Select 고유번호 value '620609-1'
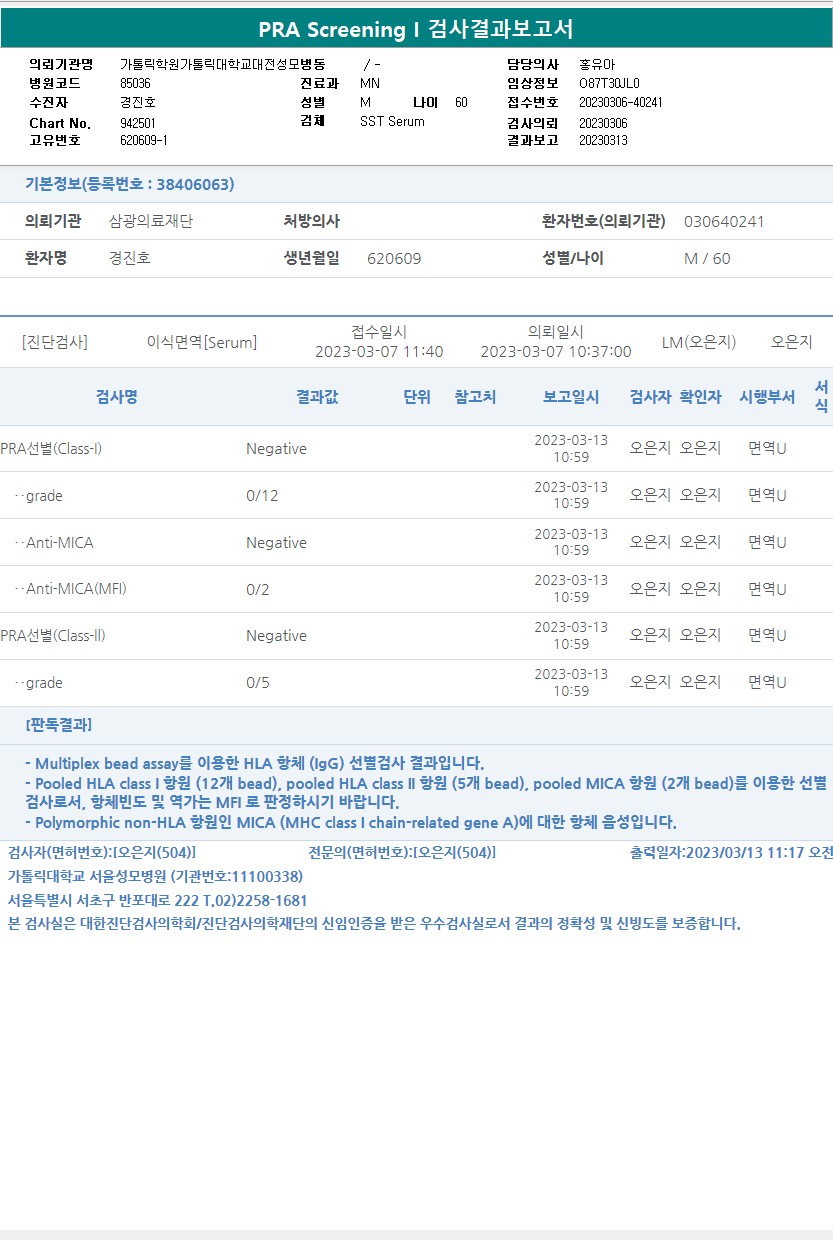This screenshot has width=833, height=1240. coord(144,140)
